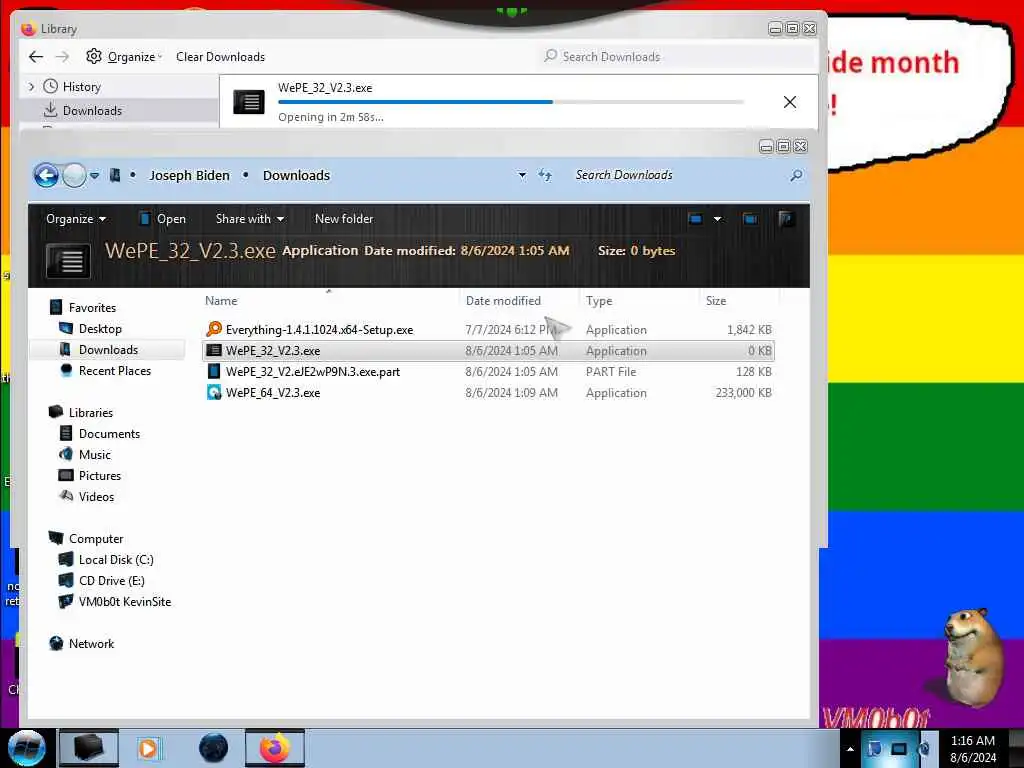Click the .part file icon
Image resolution: width=1024 pixels, height=768 pixels.
[214, 371]
